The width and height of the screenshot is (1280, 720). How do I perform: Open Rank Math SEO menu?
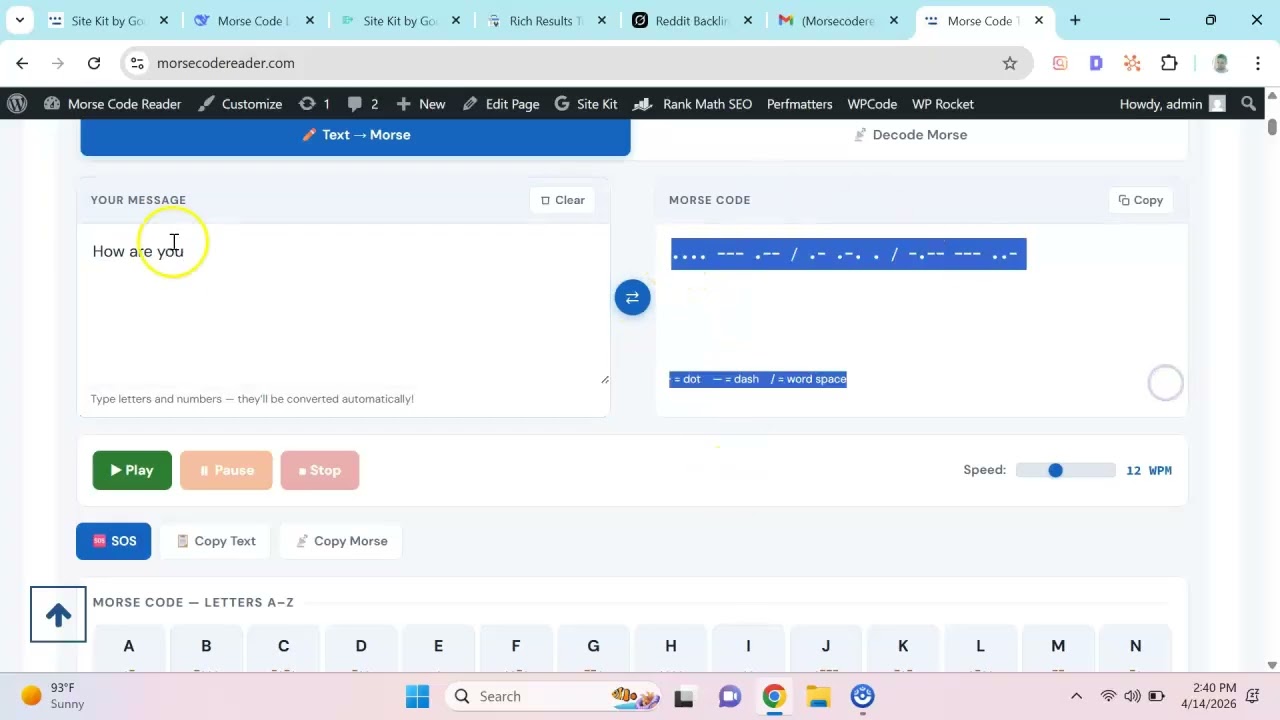(x=693, y=104)
